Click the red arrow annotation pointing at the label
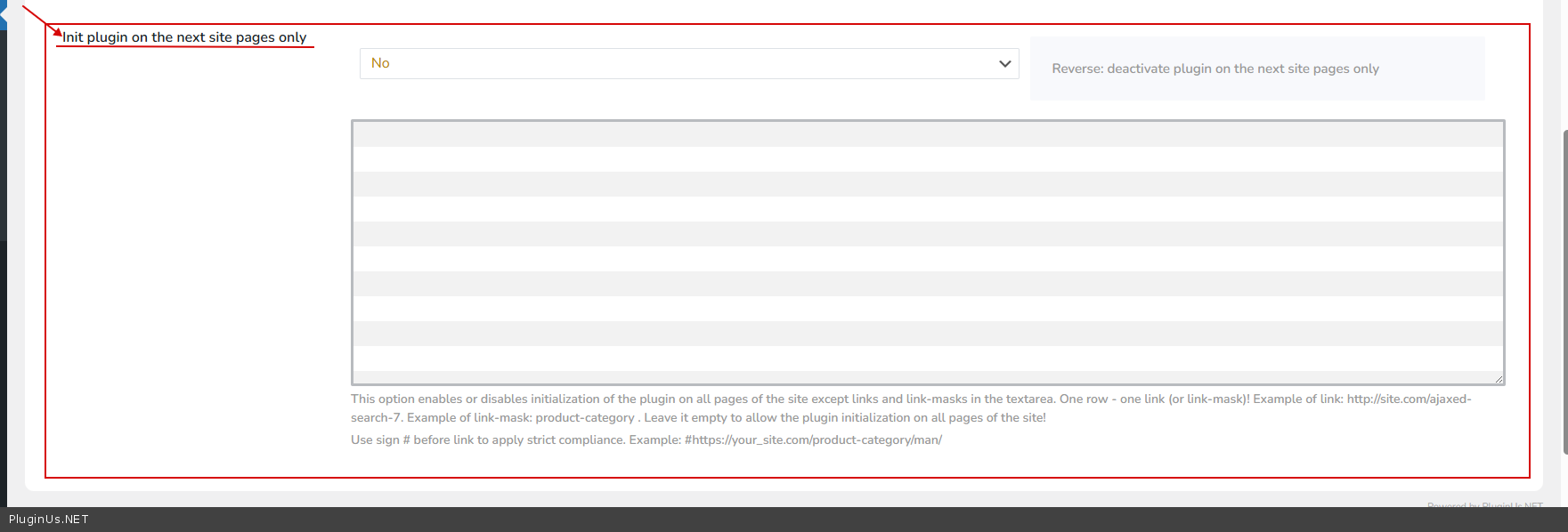This screenshot has width=1568, height=532. click(41, 20)
